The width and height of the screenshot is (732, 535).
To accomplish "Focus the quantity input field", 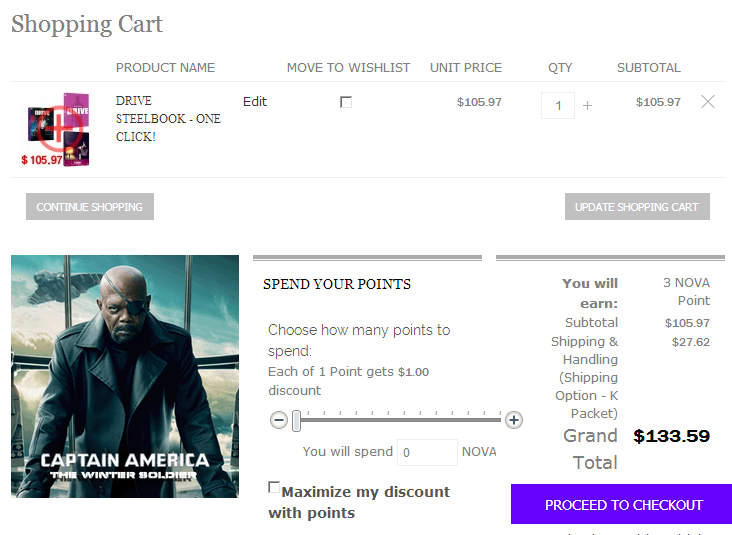I will pos(558,106).
